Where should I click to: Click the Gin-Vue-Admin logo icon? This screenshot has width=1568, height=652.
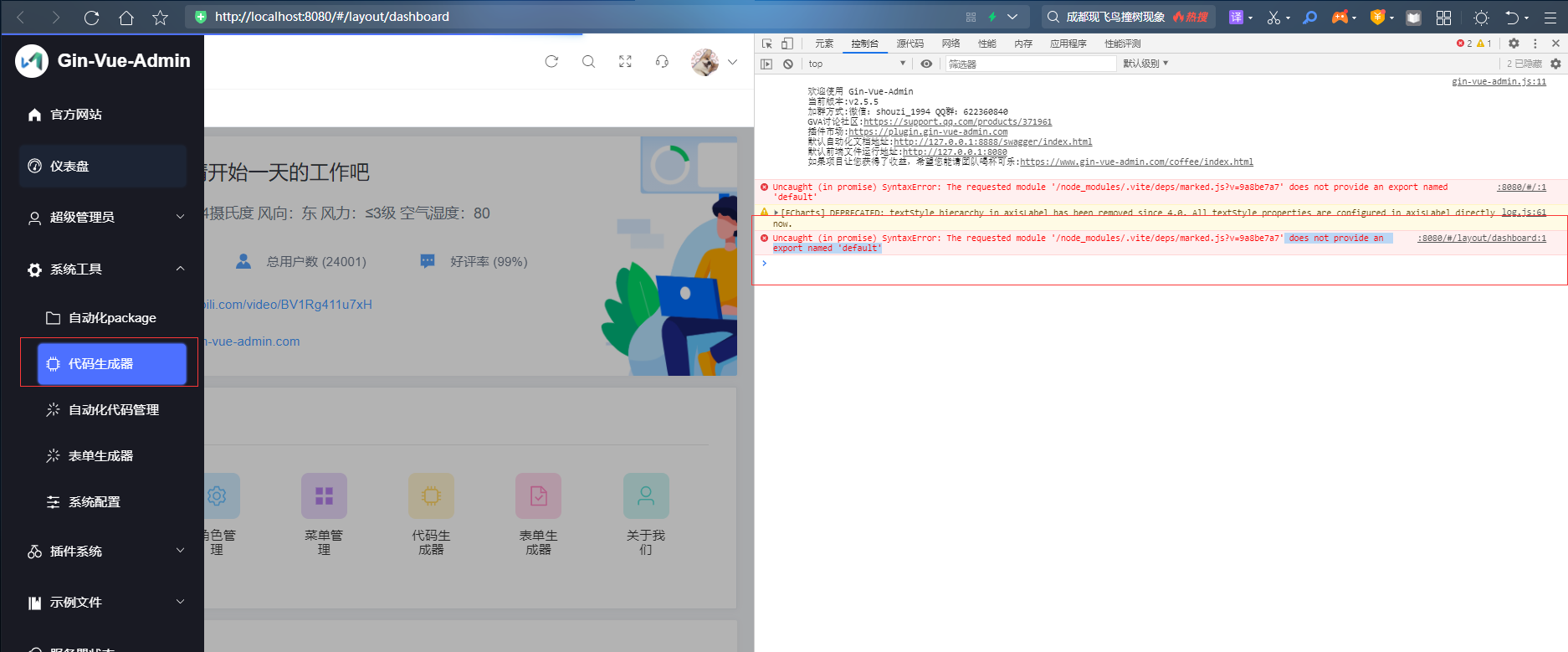coord(32,61)
